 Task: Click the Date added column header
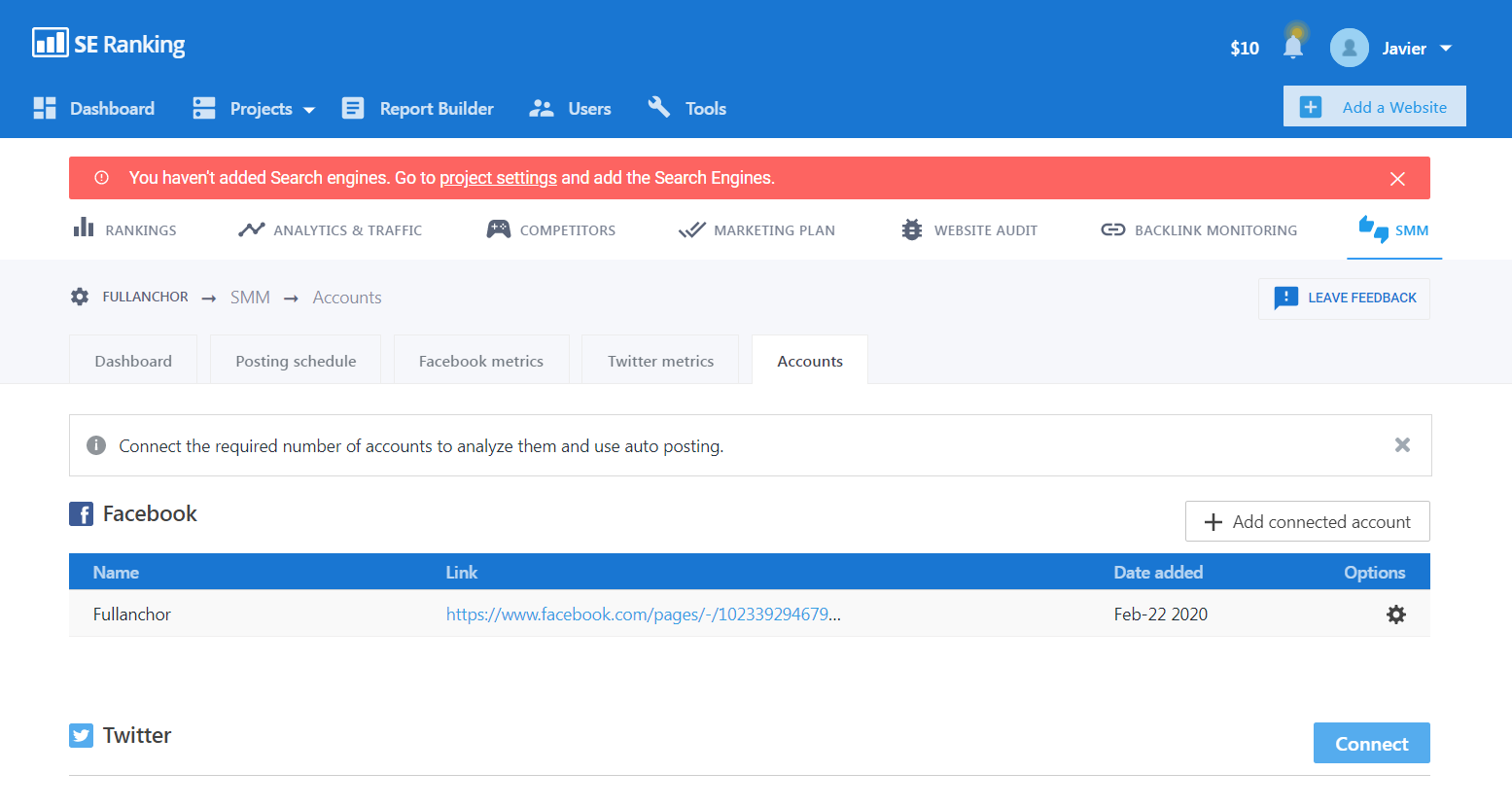click(1158, 573)
